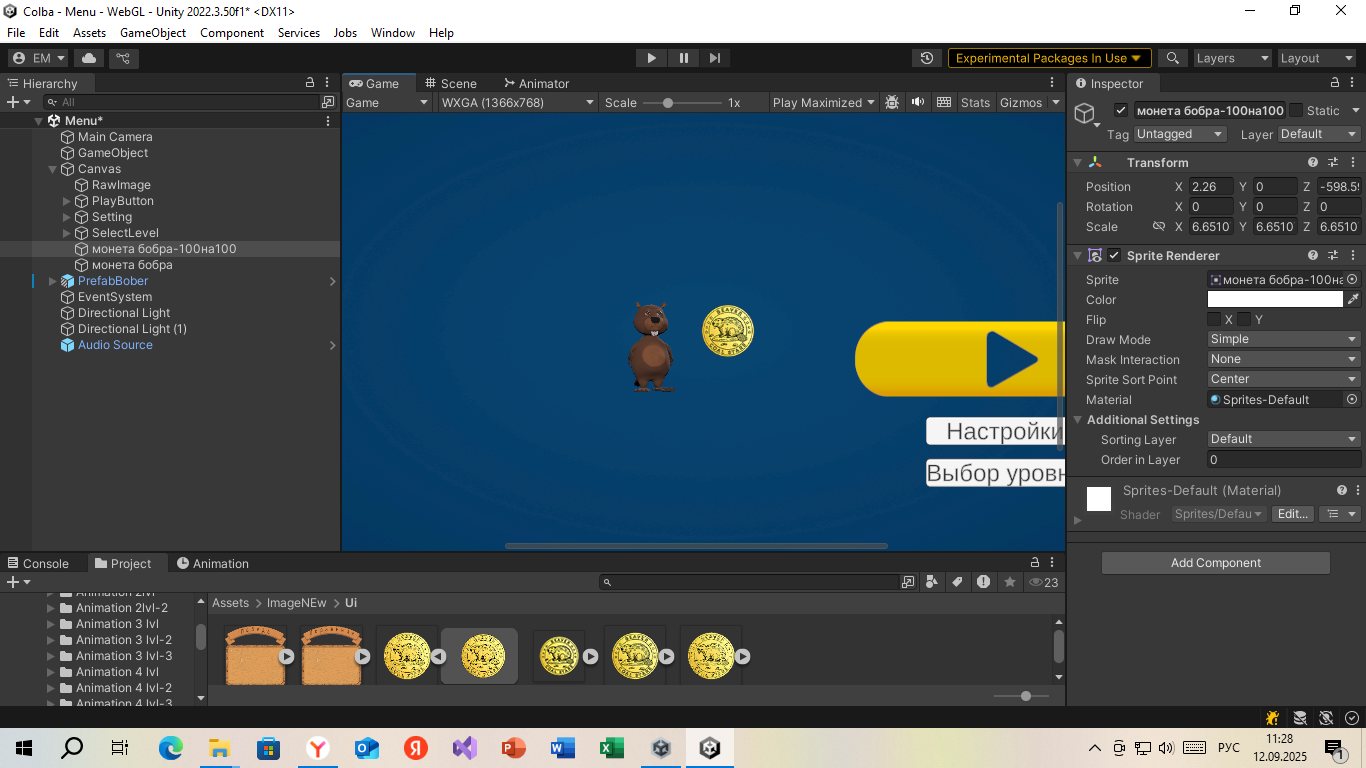Select Main Camera in the Hierarchy
The height and width of the screenshot is (768, 1366).
tap(115, 137)
